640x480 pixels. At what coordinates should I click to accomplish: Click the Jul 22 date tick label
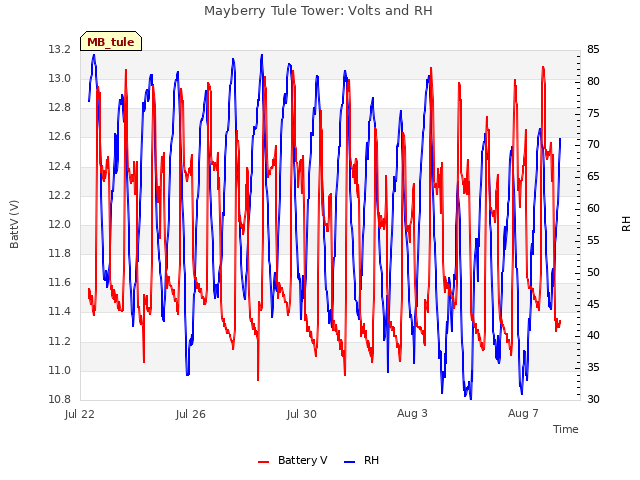(x=80, y=414)
